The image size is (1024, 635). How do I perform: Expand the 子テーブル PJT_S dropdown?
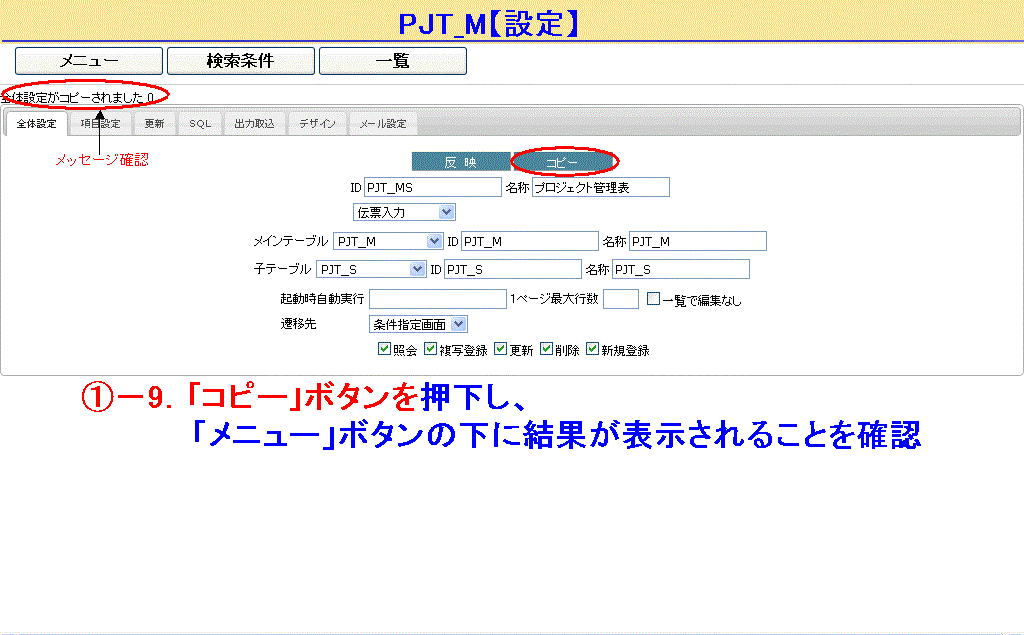coord(371,269)
